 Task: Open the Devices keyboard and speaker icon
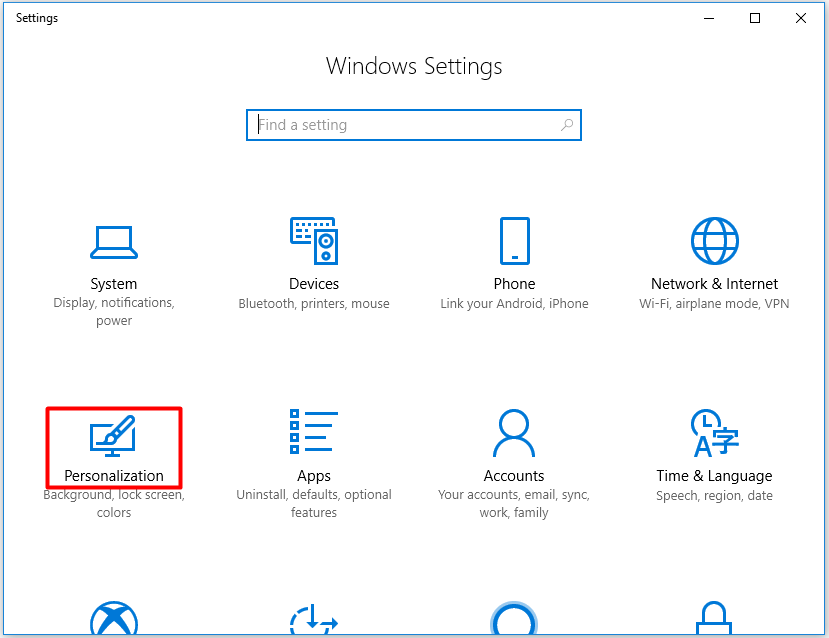tap(314, 241)
